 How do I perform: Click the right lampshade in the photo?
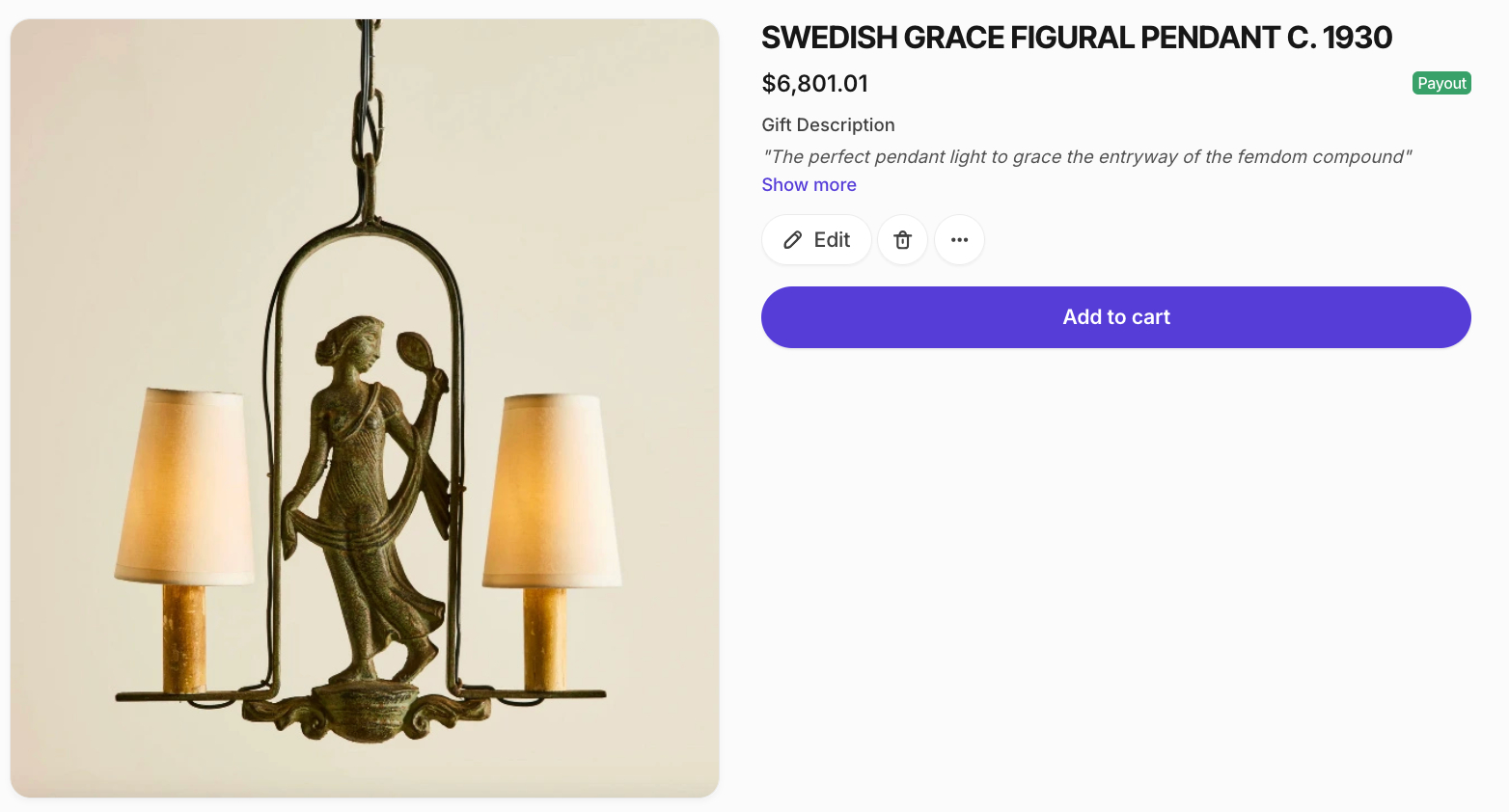[552, 492]
